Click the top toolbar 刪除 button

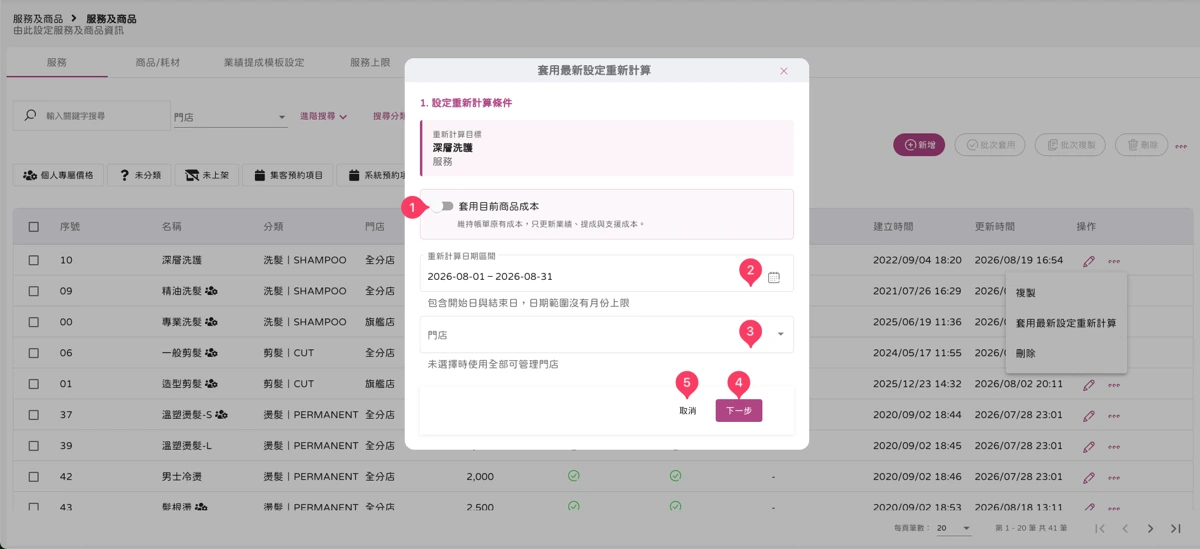coord(1141,145)
